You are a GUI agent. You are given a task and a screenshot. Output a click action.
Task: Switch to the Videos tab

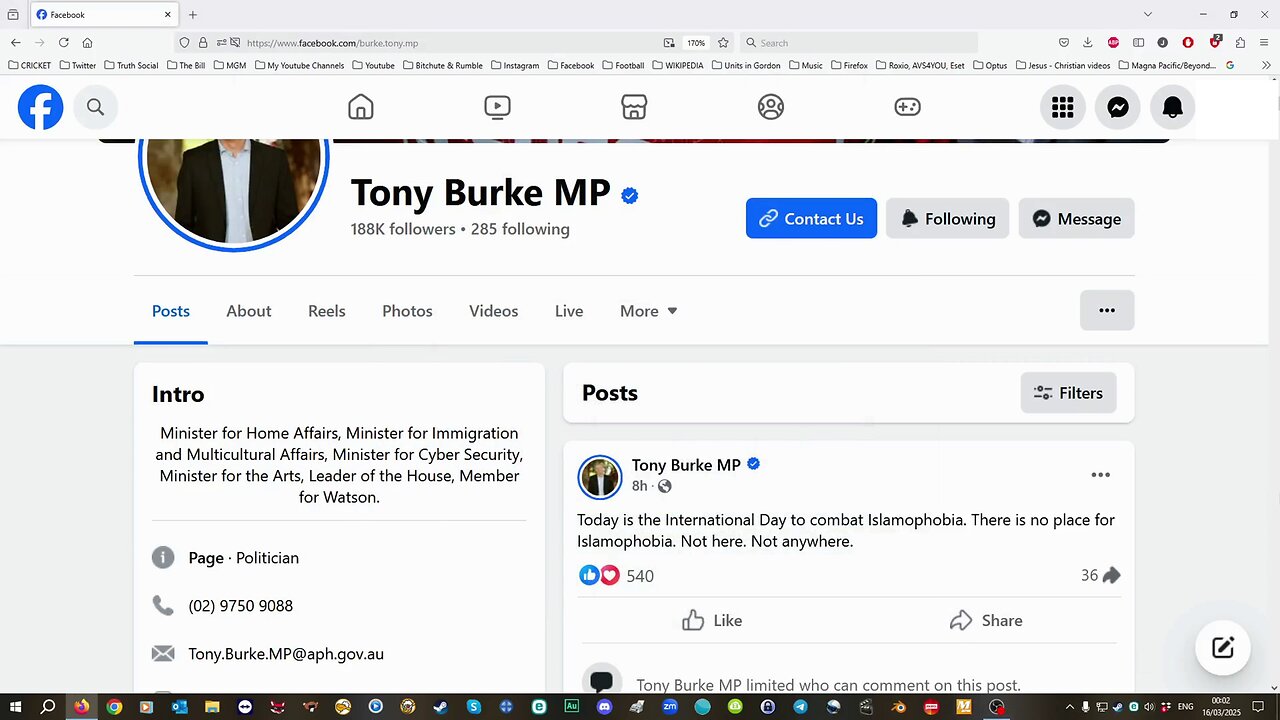point(493,311)
